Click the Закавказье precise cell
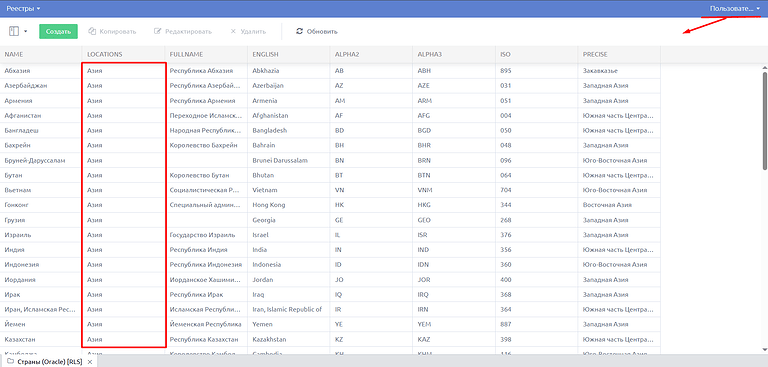Viewport: 768px width, 367px height. [619, 71]
